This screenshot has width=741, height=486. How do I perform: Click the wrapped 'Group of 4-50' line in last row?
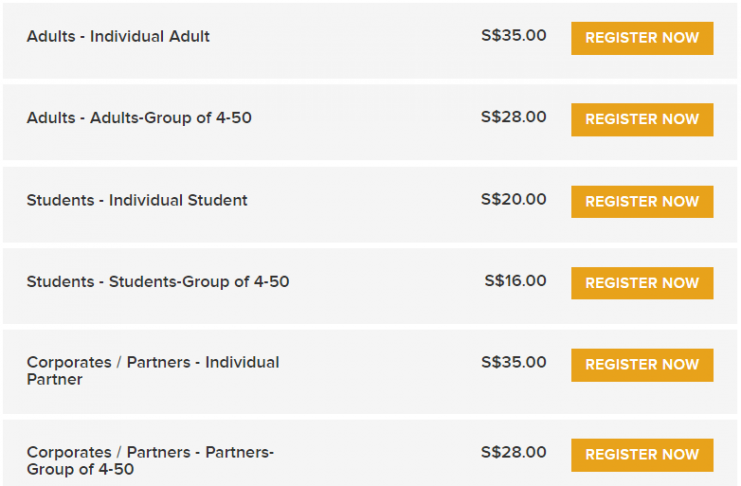(80, 469)
